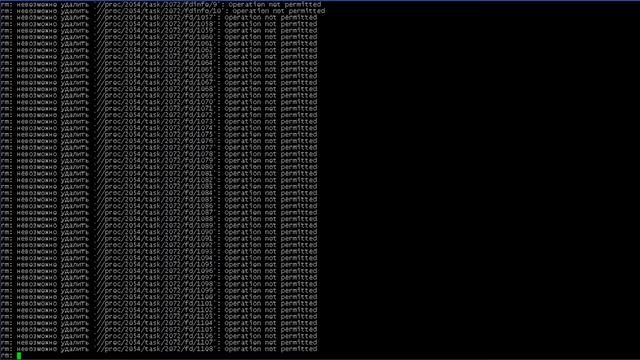
Task: Click the rm error line for fd/1057
Action: 158,18
